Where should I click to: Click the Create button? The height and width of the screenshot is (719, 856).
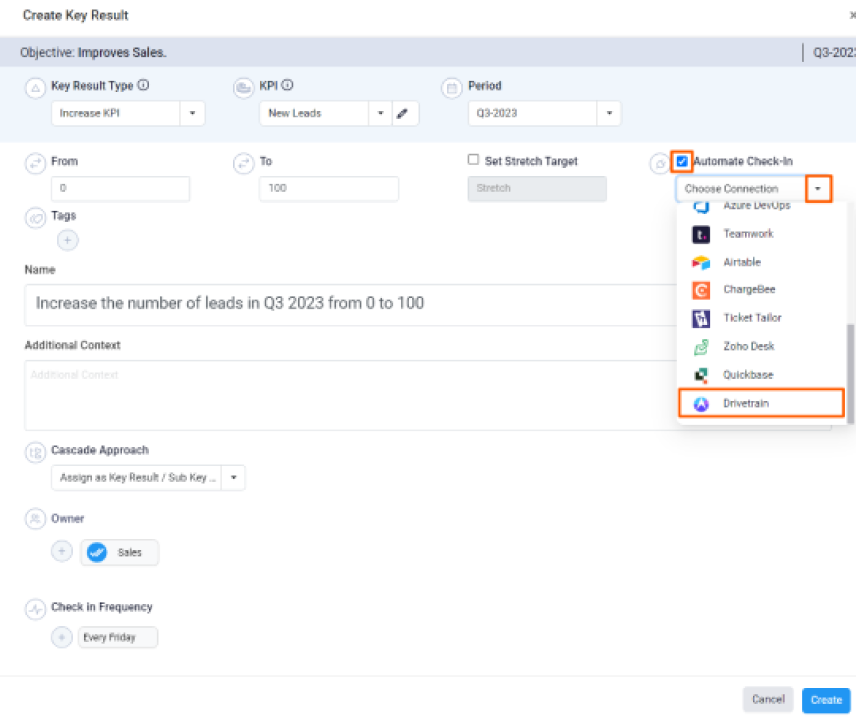tap(826, 700)
